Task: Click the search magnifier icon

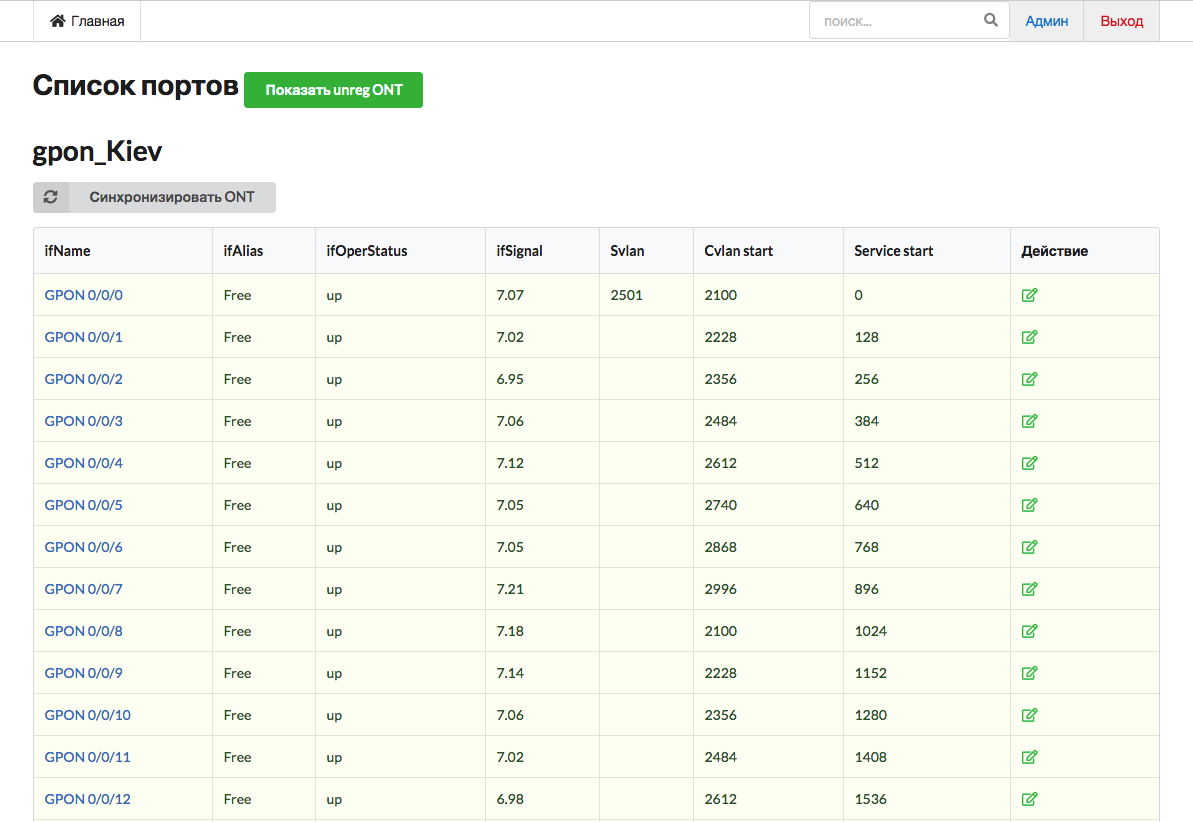Action: (990, 19)
